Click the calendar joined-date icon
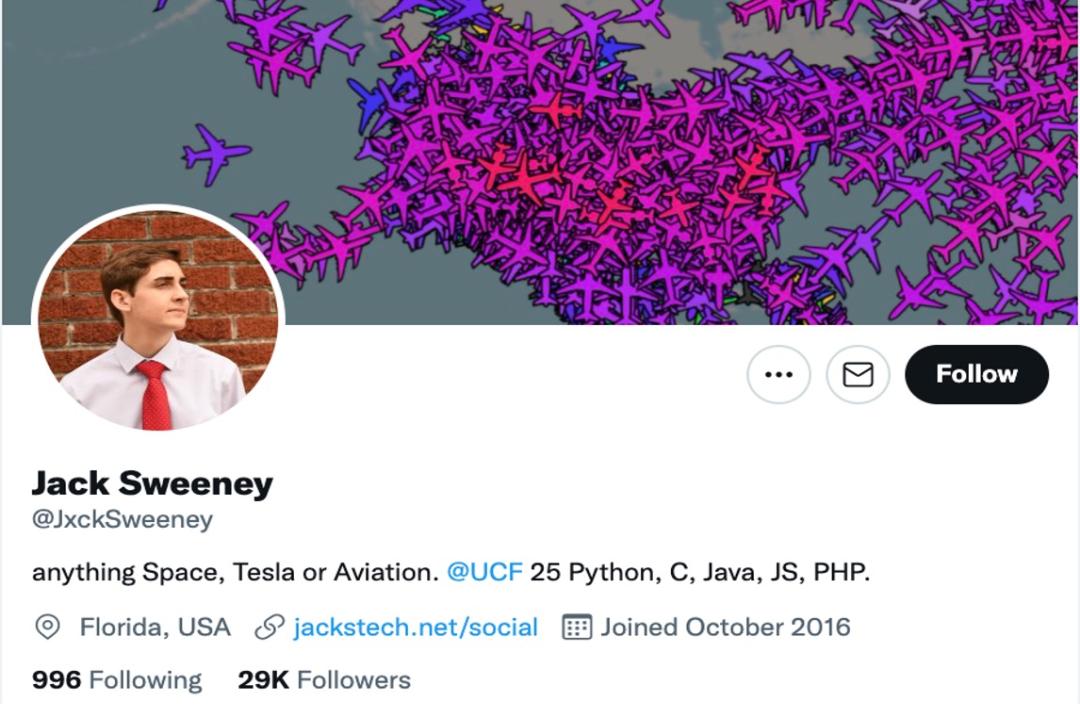 coord(577,627)
